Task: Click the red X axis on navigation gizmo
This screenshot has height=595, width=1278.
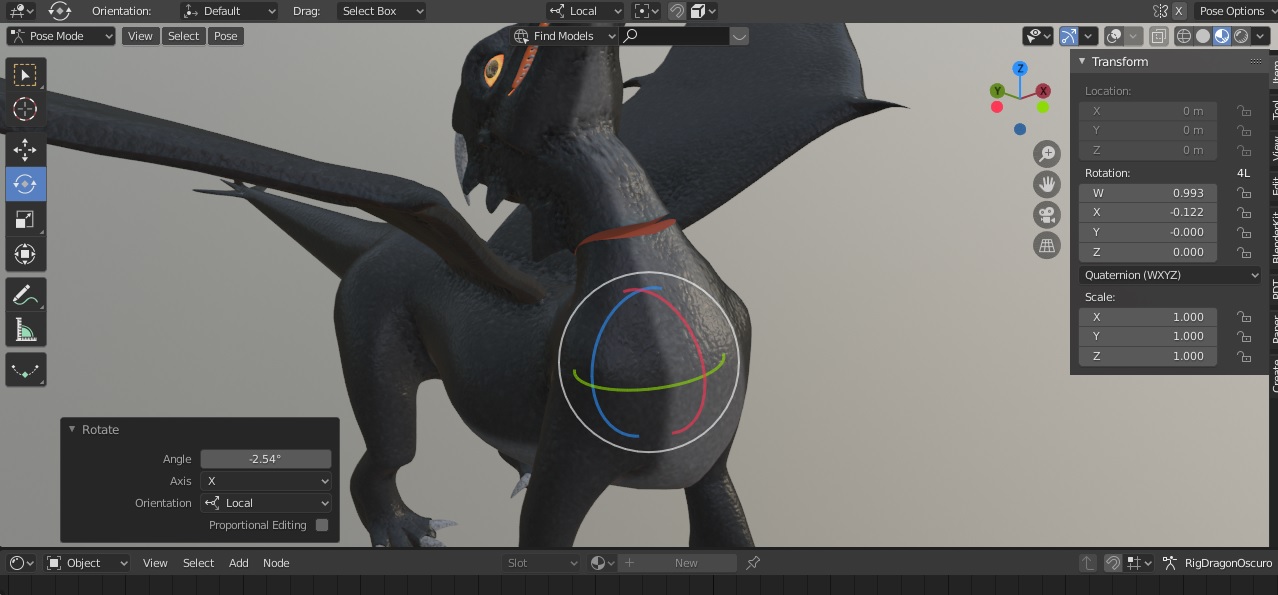Action: [1043, 91]
